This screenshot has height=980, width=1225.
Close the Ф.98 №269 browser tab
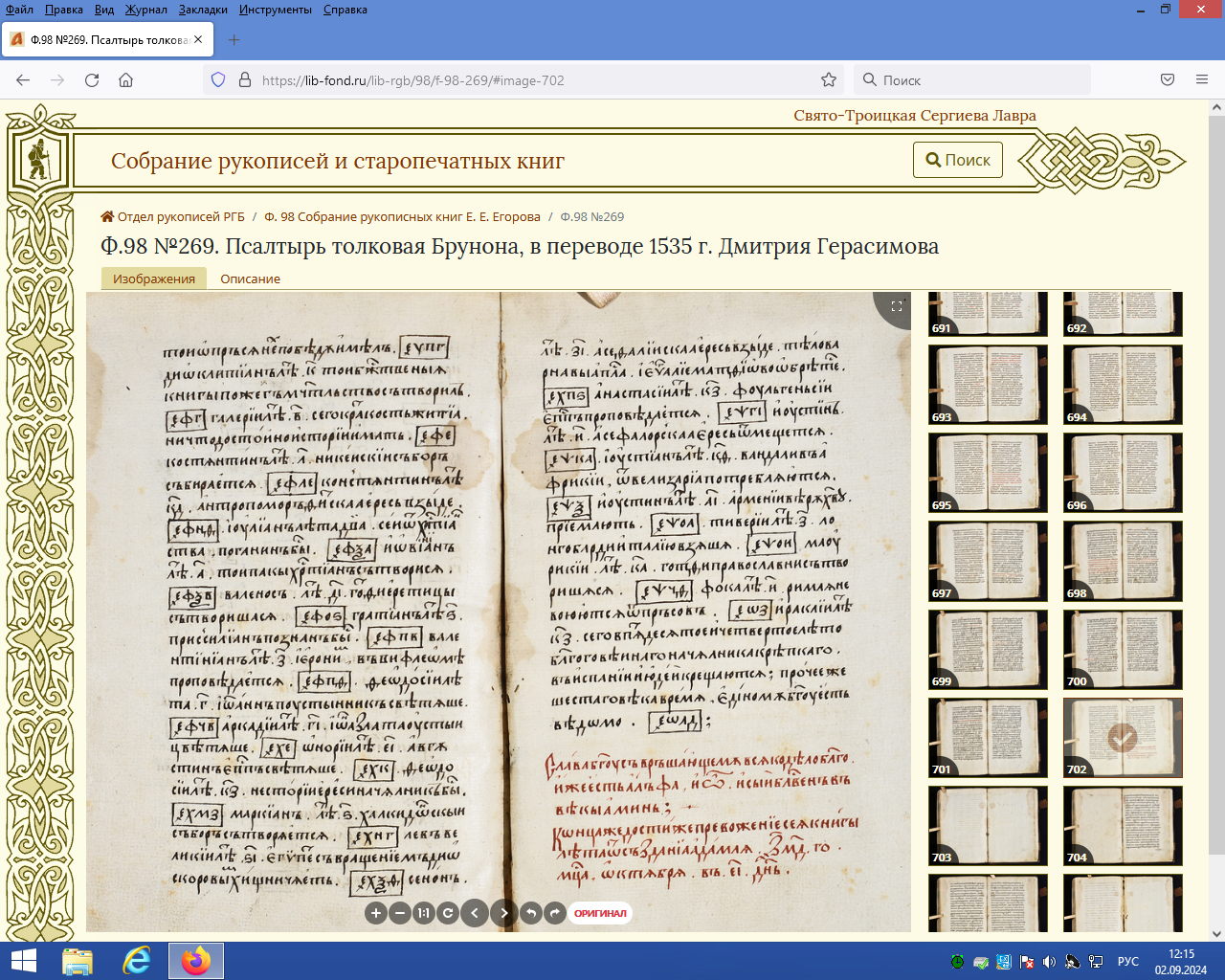[x=198, y=39]
